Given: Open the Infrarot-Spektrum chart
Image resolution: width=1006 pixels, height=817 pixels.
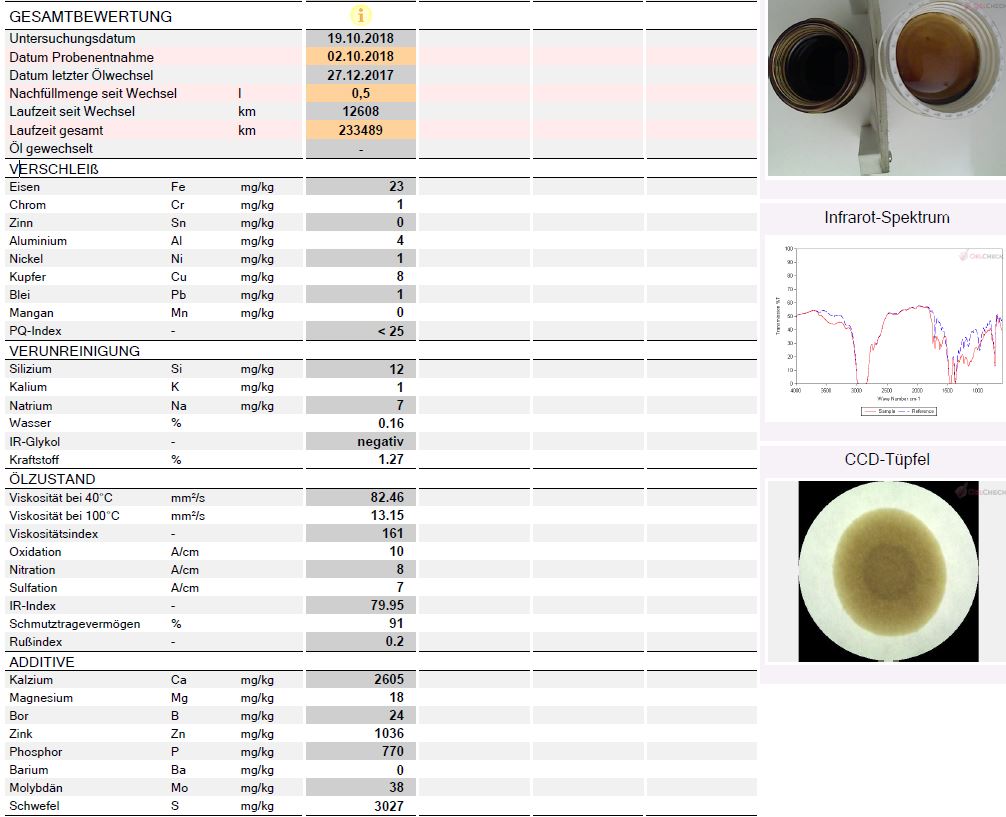Looking at the screenshot, I should (885, 329).
